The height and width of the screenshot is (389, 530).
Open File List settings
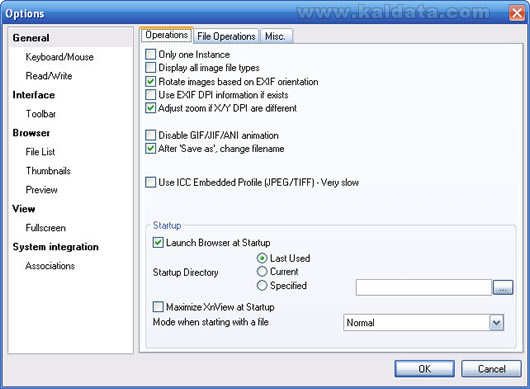(x=40, y=152)
